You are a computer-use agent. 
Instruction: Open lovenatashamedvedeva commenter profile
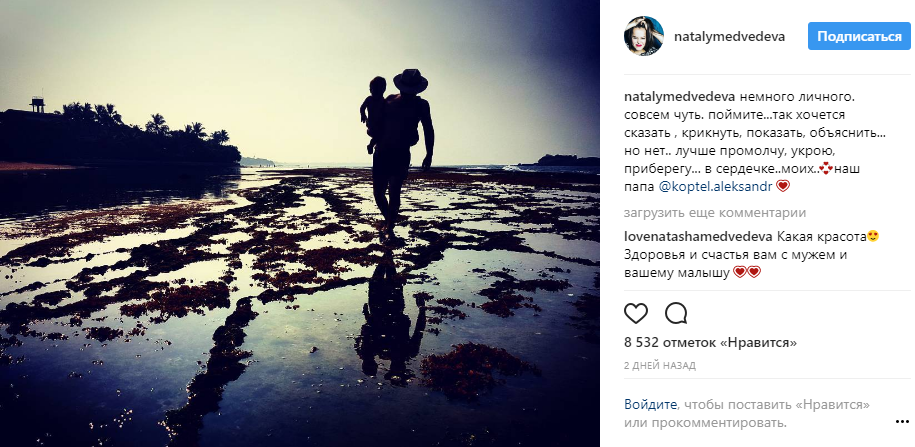coord(699,236)
